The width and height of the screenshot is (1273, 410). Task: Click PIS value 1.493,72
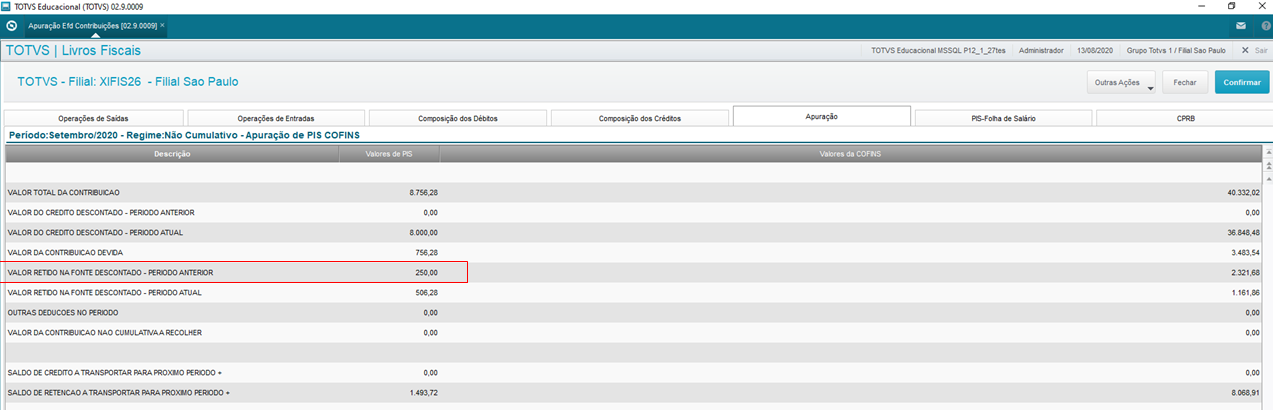point(423,392)
